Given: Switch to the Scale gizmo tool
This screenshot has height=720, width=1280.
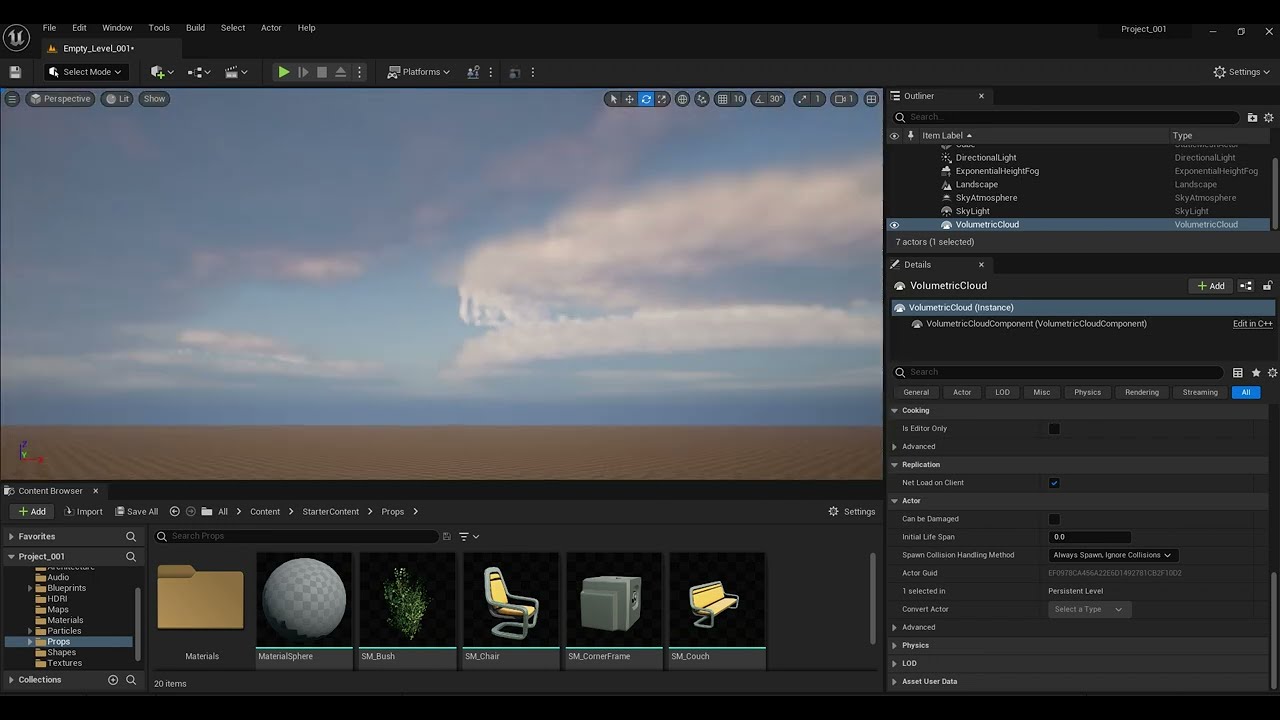Looking at the screenshot, I should pos(663,99).
